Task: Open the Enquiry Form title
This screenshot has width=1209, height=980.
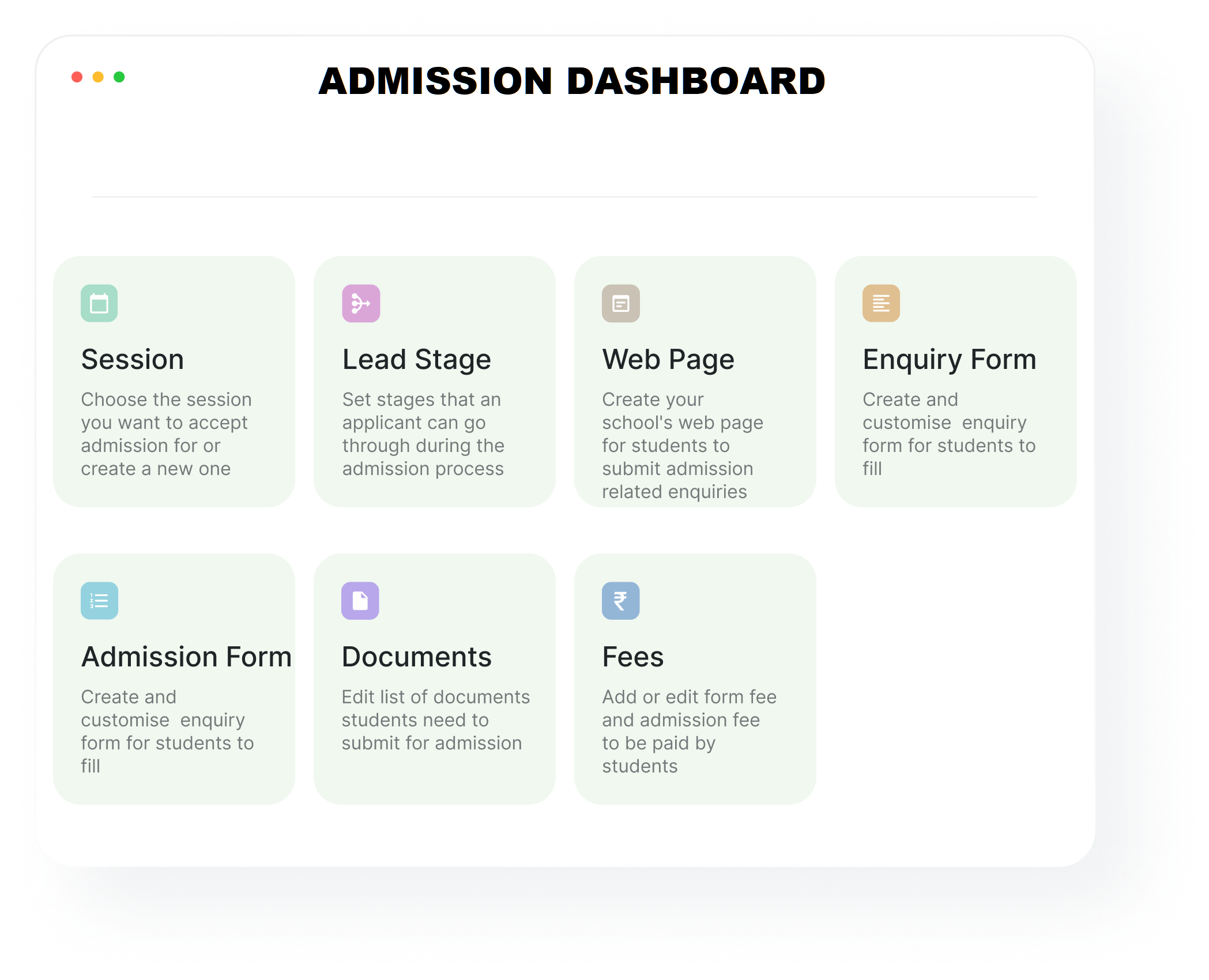Action: tap(950, 360)
